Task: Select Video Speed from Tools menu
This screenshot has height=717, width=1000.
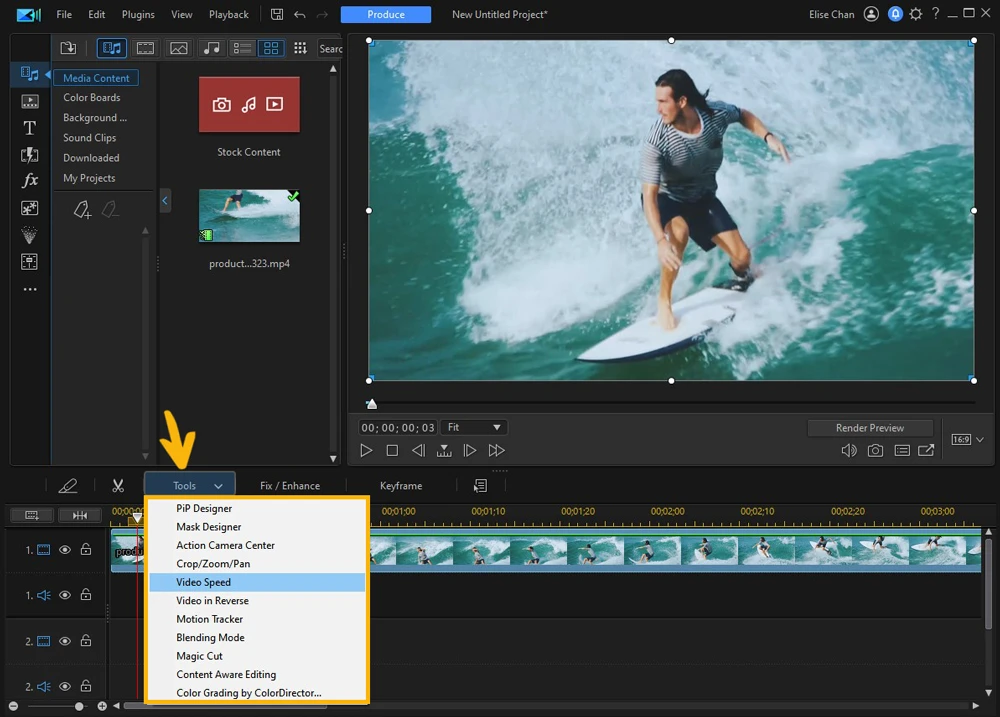Action: tap(204, 582)
